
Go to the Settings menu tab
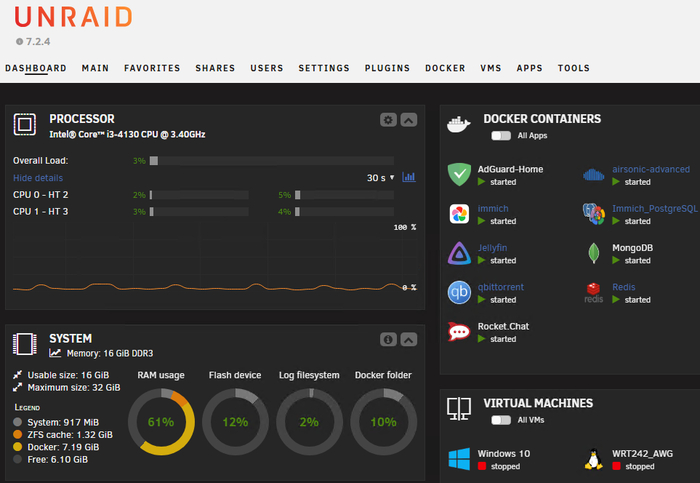tap(324, 68)
